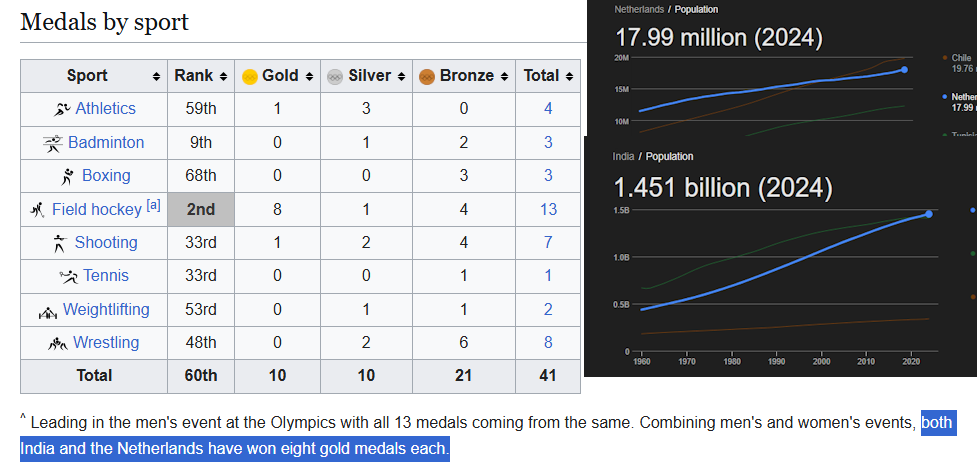Click the bronze medal icon in header
This screenshot has width=977, height=476.
tap(426, 76)
